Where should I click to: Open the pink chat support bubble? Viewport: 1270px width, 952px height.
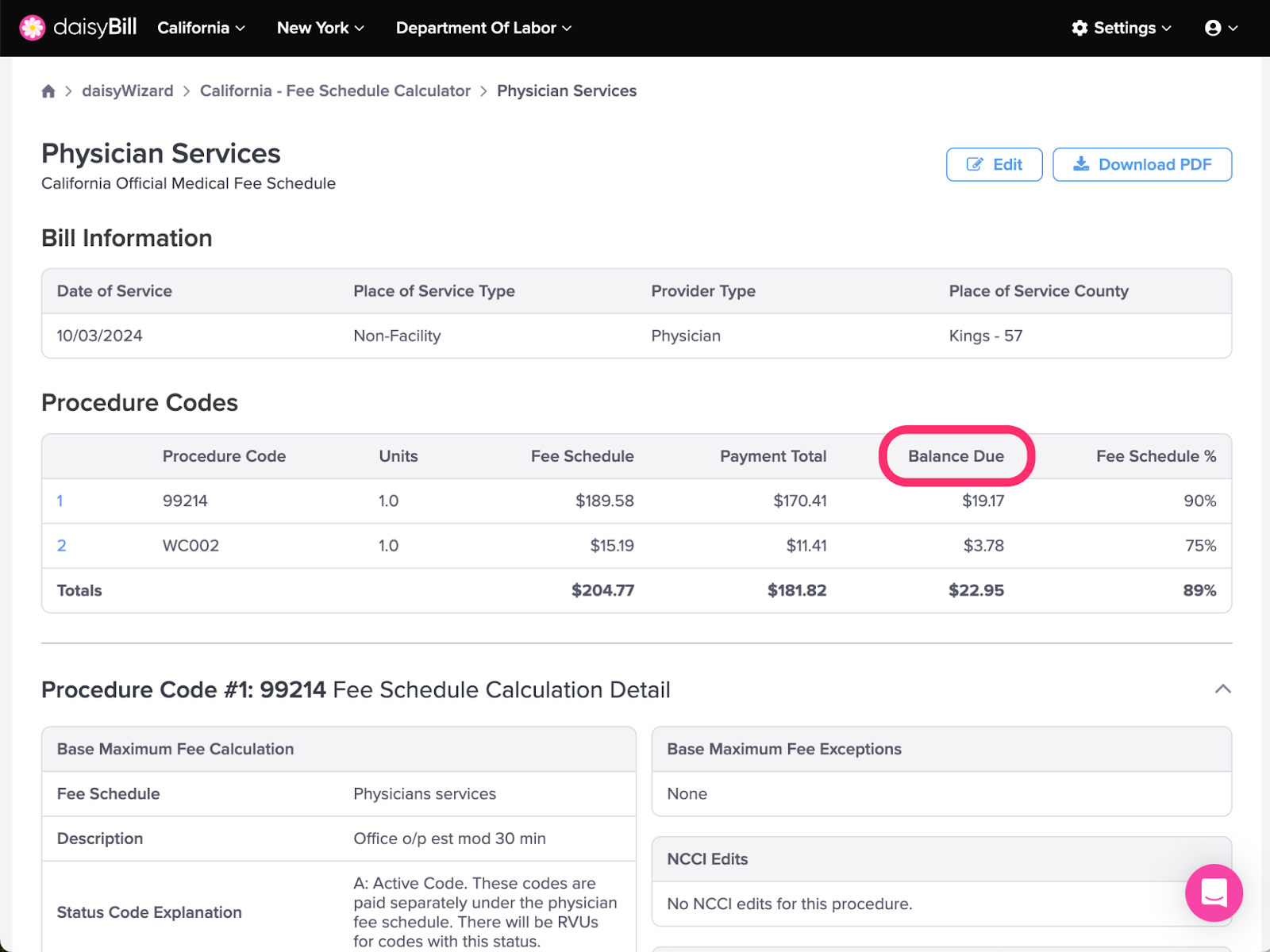click(x=1214, y=892)
